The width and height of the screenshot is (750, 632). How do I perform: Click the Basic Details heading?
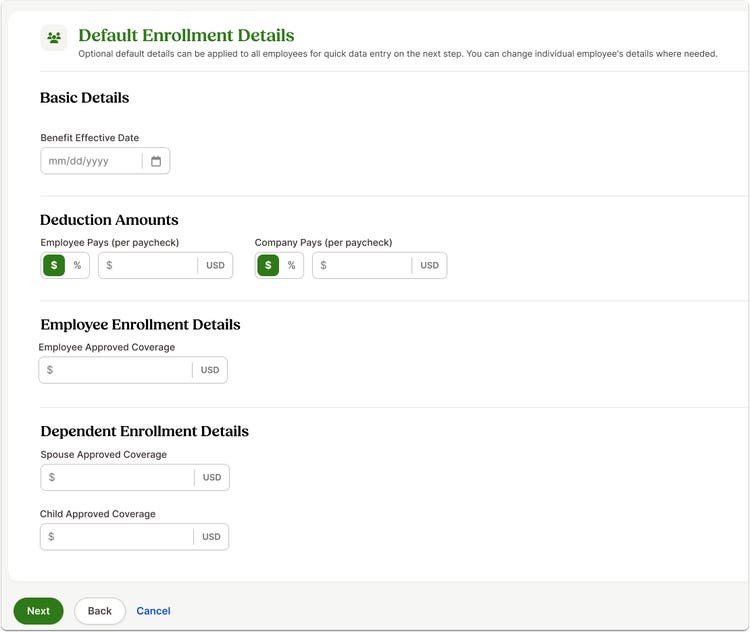(x=85, y=98)
